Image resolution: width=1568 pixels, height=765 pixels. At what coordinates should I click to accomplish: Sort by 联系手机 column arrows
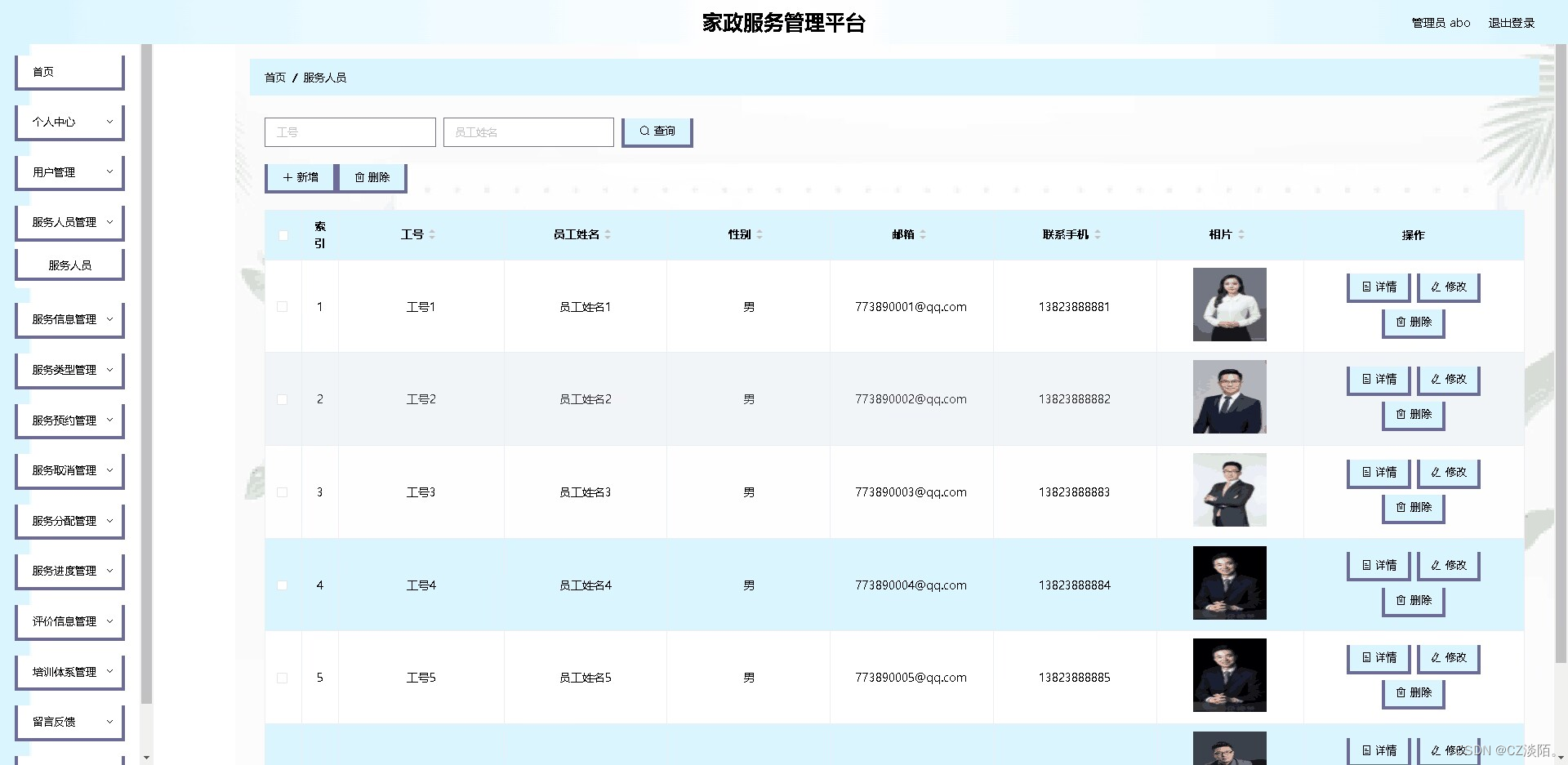1098,234
